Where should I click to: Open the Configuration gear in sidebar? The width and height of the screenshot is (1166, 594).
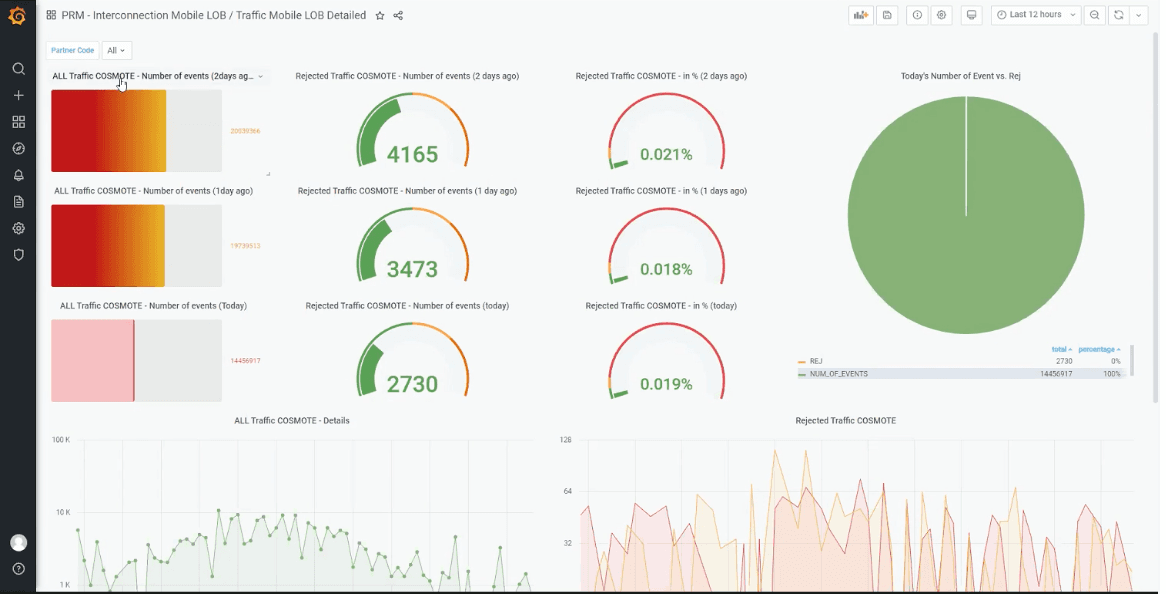click(x=18, y=228)
